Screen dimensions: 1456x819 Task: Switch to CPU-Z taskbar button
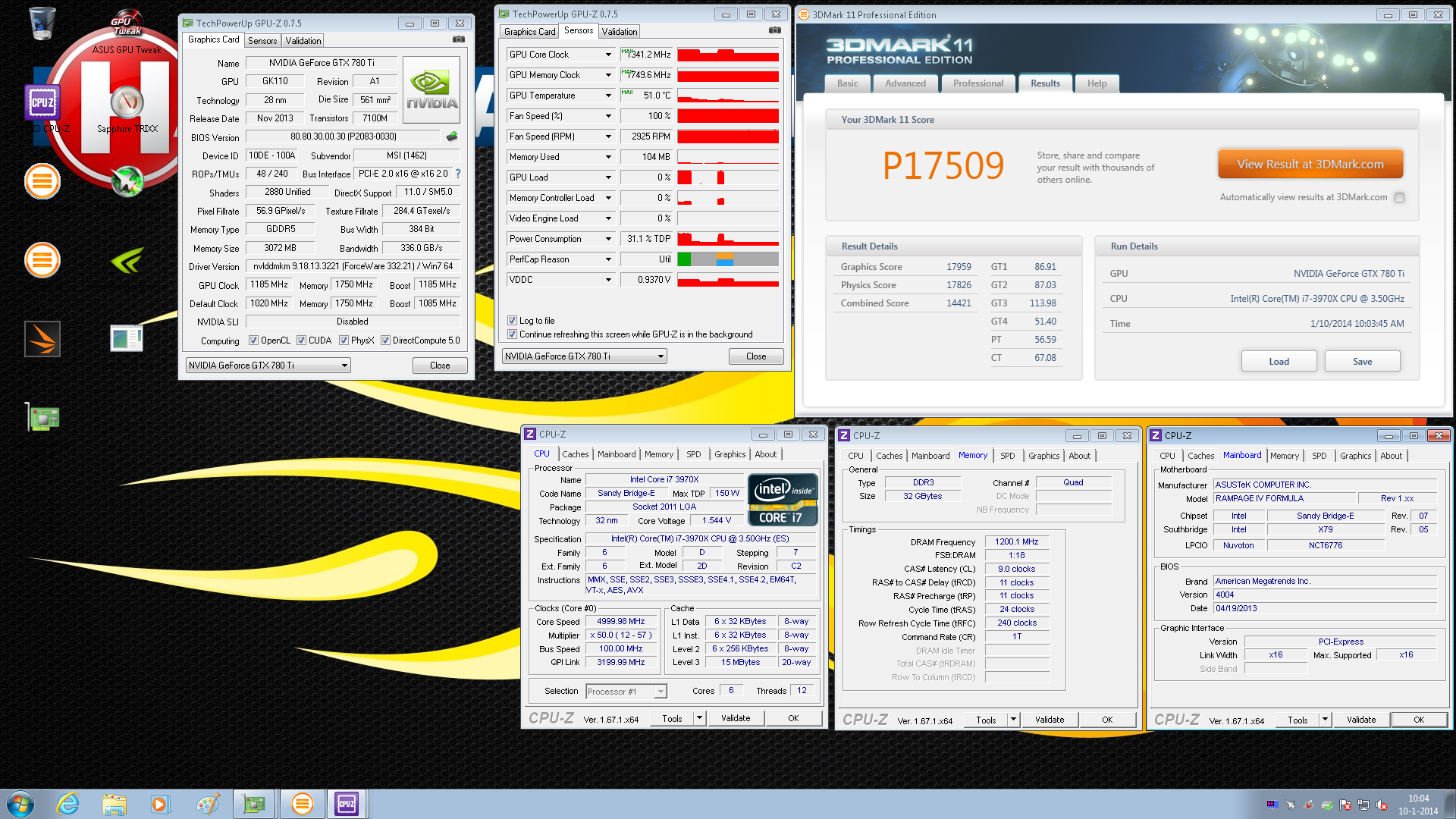pyautogui.click(x=347, y=804)
